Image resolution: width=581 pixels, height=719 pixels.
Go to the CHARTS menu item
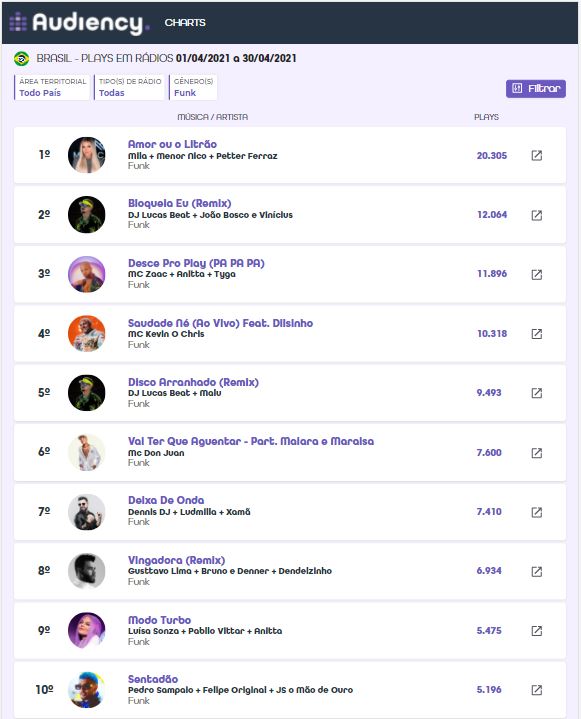point(185,22)
